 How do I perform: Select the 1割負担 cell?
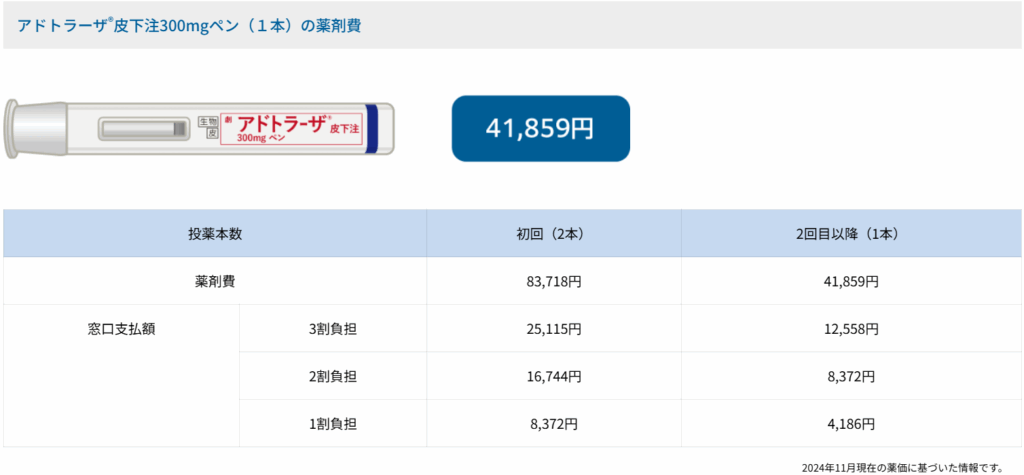333,424
